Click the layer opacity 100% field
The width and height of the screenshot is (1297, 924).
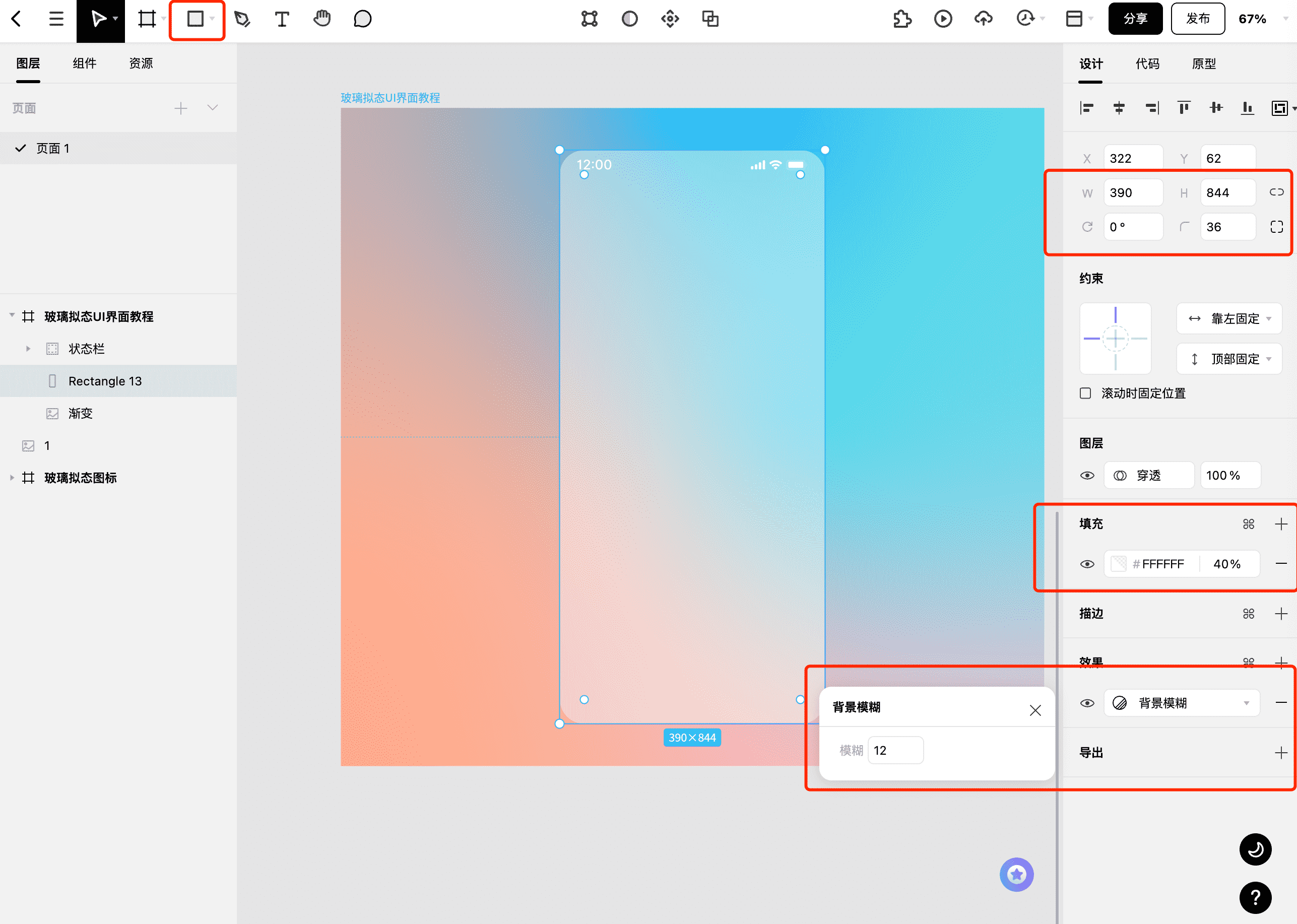[1230, 476]
